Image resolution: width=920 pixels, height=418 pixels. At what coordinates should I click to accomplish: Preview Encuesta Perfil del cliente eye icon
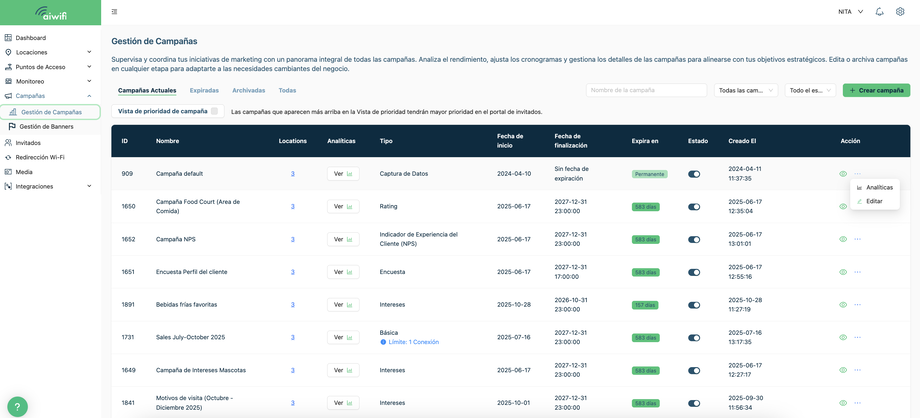[843, 272]
